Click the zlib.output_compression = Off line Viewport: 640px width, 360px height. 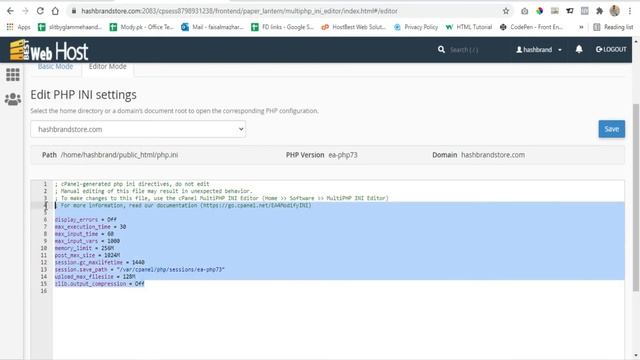coord(100,284)
